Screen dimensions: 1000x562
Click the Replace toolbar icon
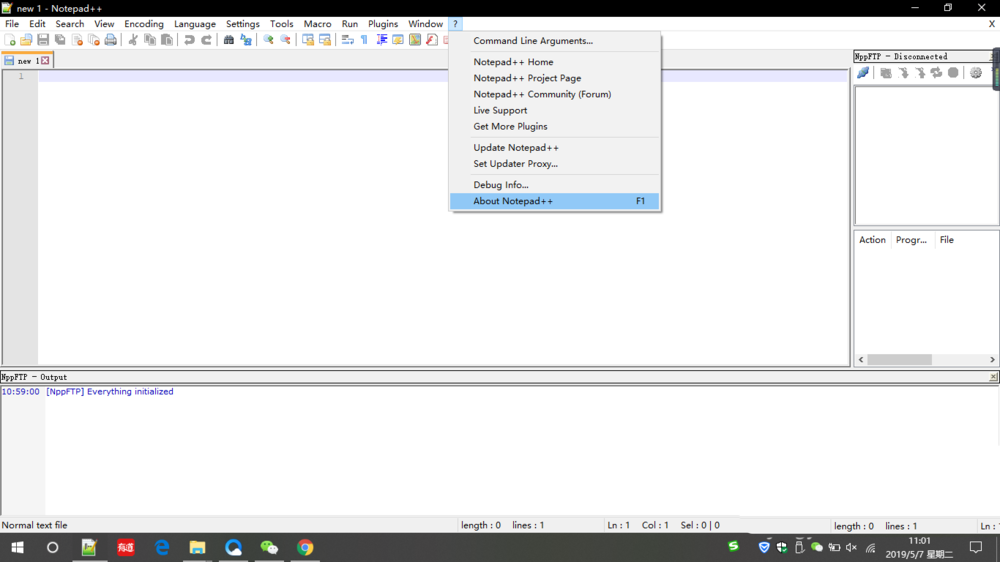[x=246, y=40]
